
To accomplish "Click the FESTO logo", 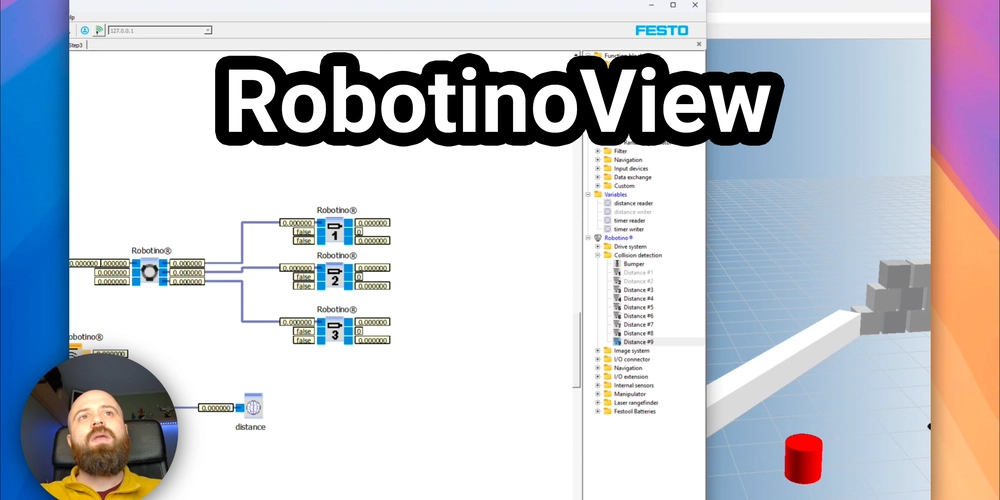I will [x=661, y=31].
